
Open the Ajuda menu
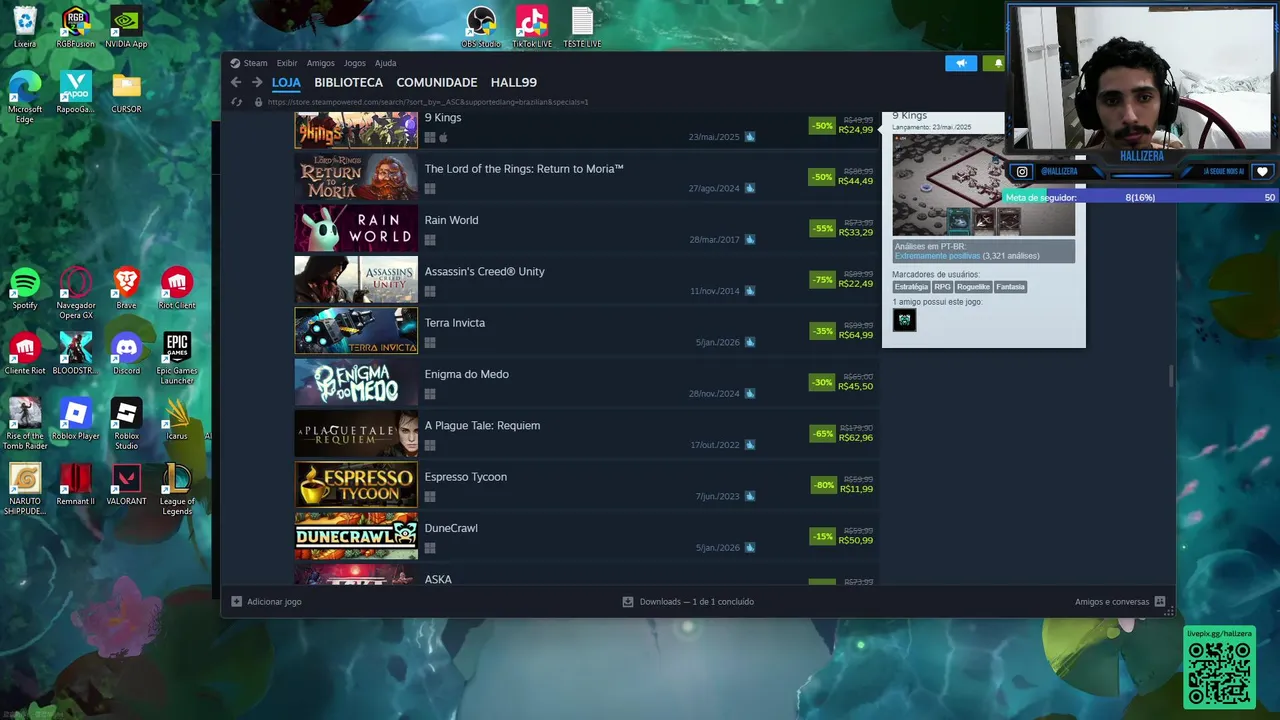click(385, 63)
